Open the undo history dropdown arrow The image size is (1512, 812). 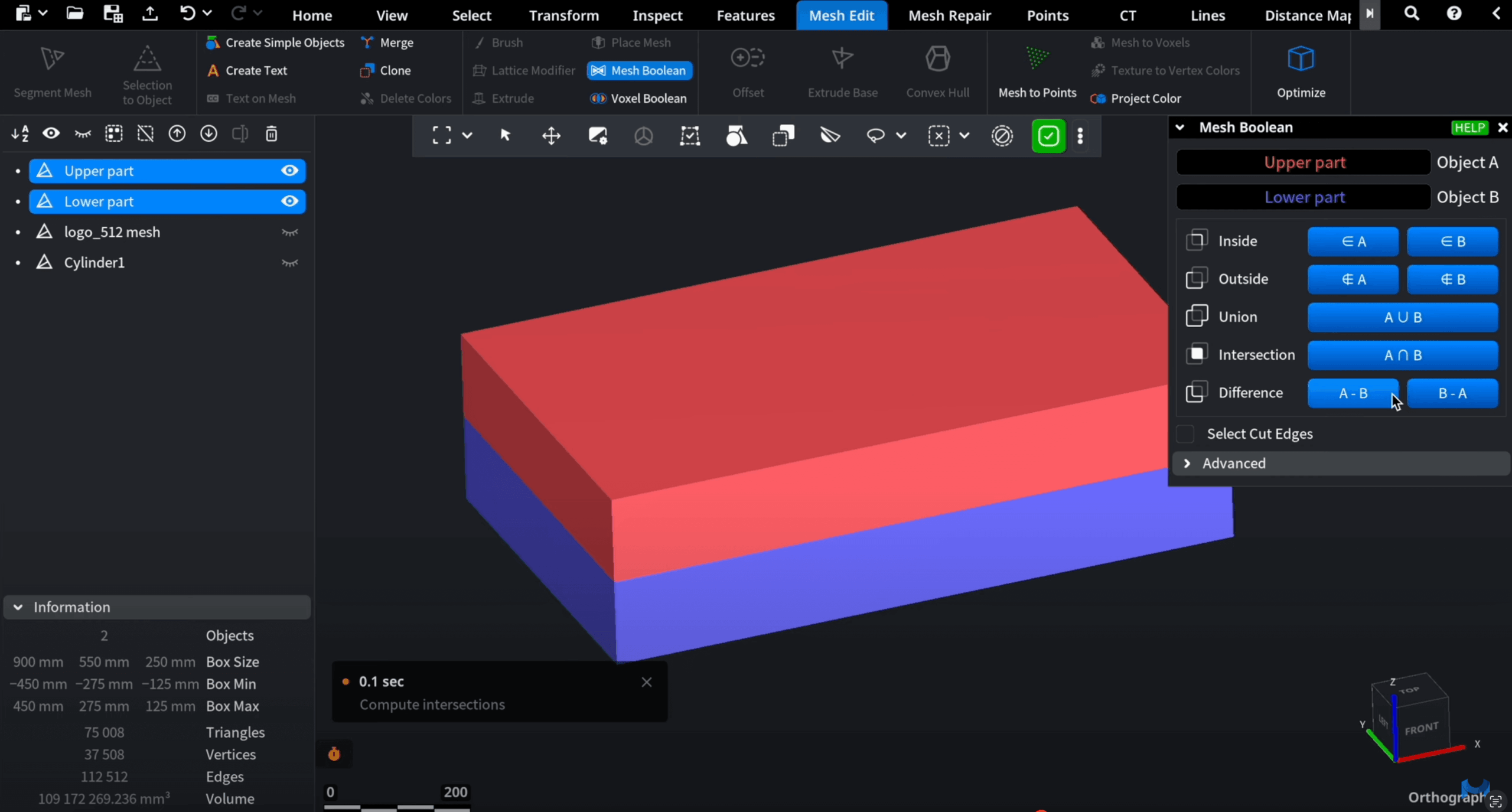point(207,13)
